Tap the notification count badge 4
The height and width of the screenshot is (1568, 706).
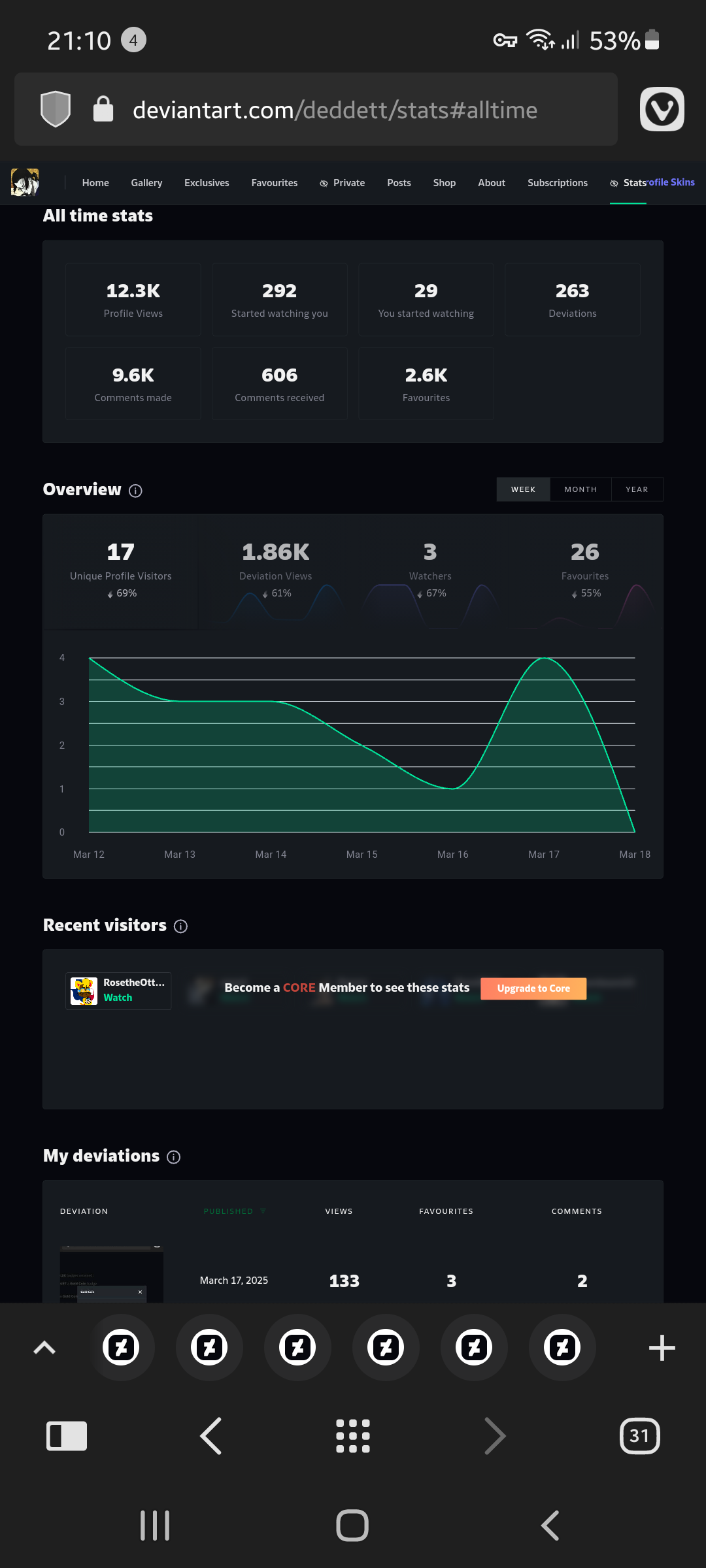point(133,41)
